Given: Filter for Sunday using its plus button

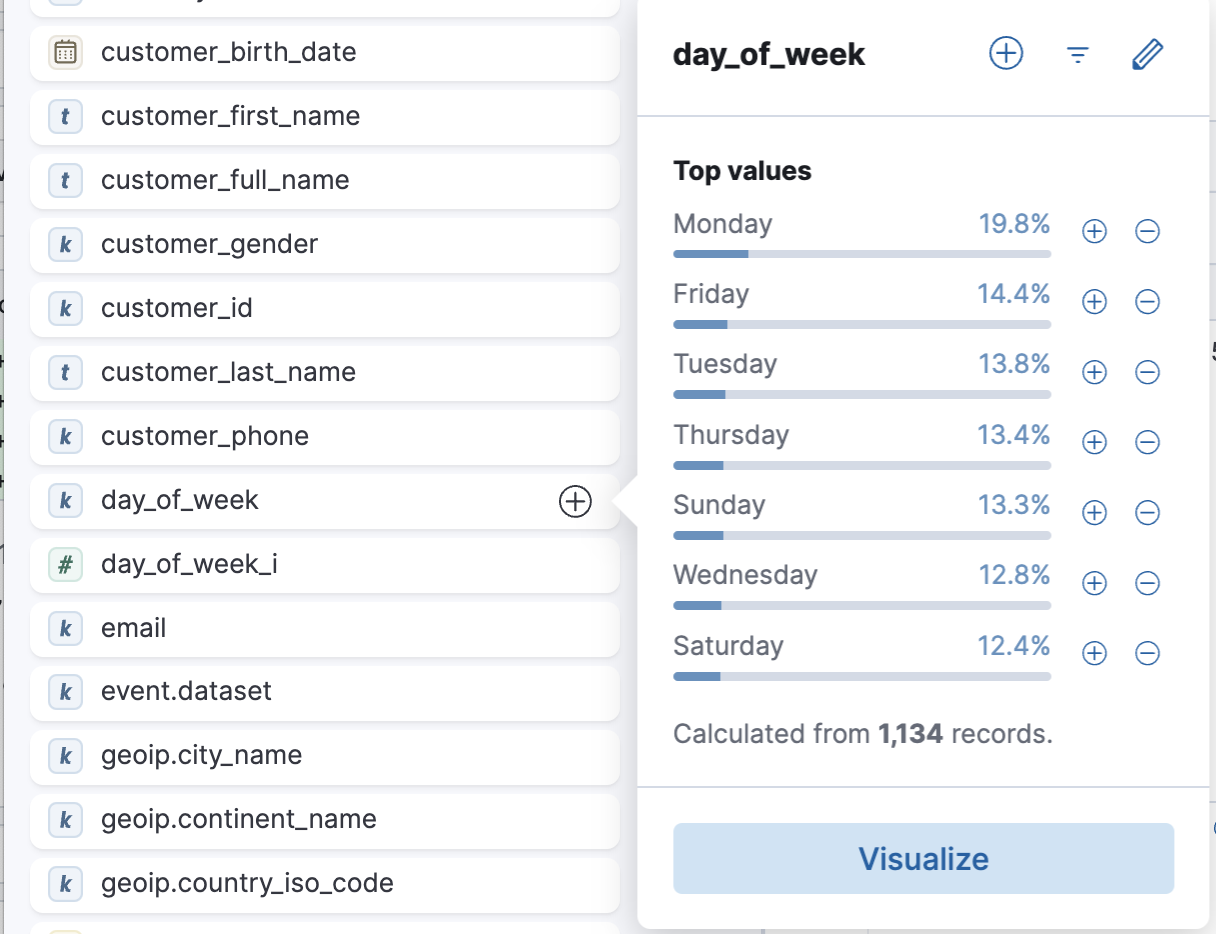Looking at the screenshot, I should (1094, 512).
